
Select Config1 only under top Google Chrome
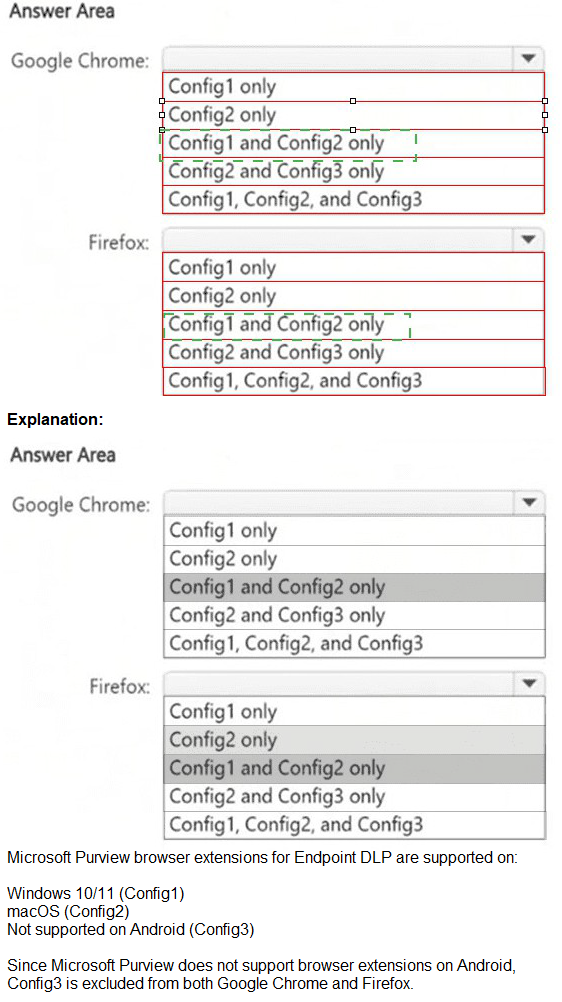353,86
